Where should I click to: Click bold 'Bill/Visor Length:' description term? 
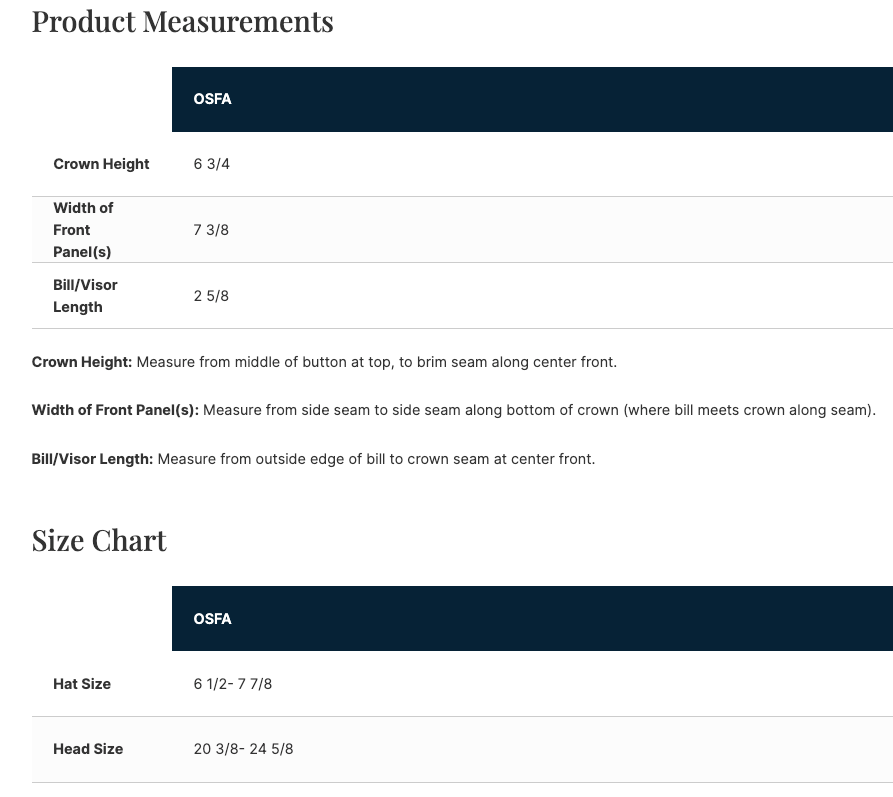pyautogui.click(x=92, y=459)
